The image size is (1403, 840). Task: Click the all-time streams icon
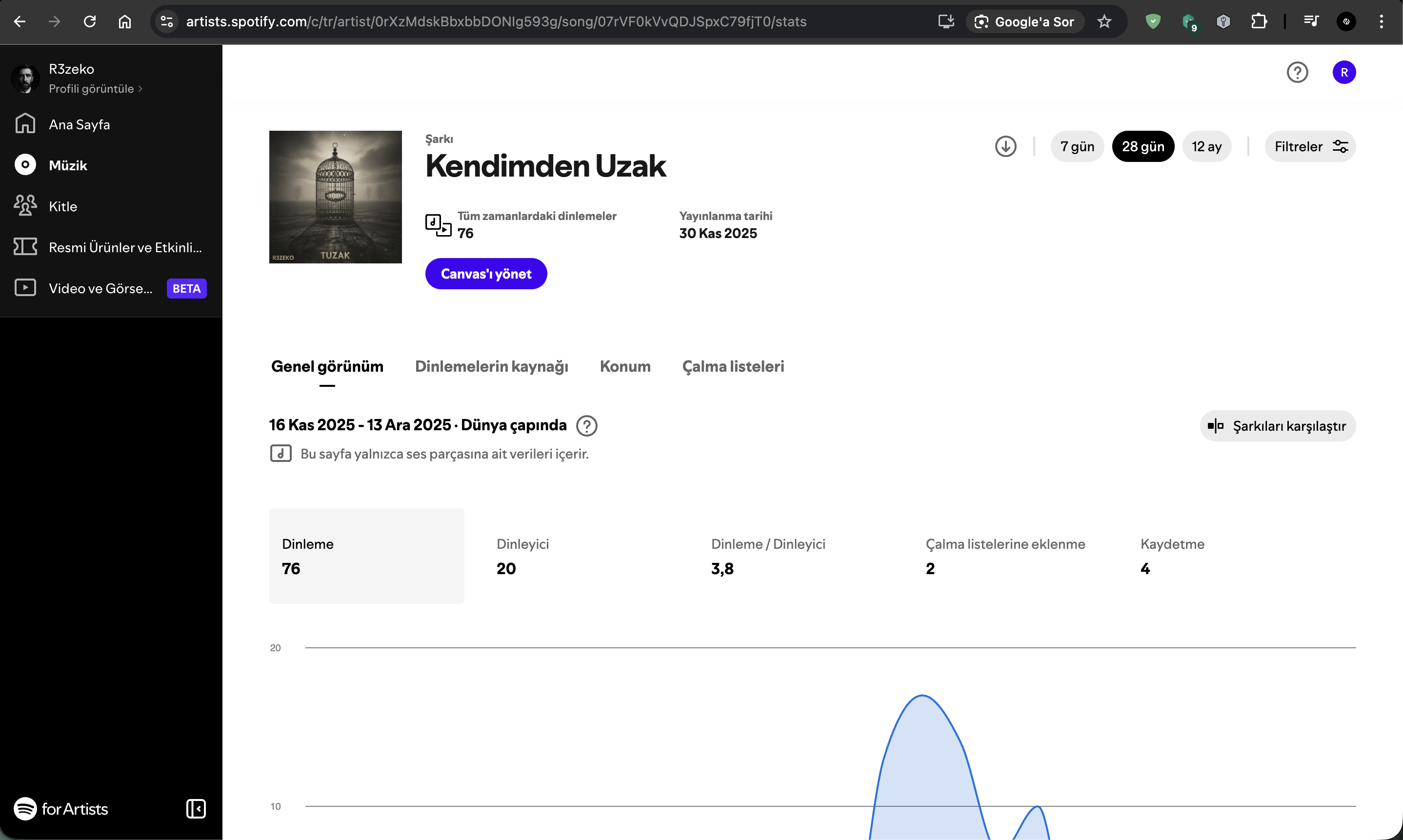point(438,225)
